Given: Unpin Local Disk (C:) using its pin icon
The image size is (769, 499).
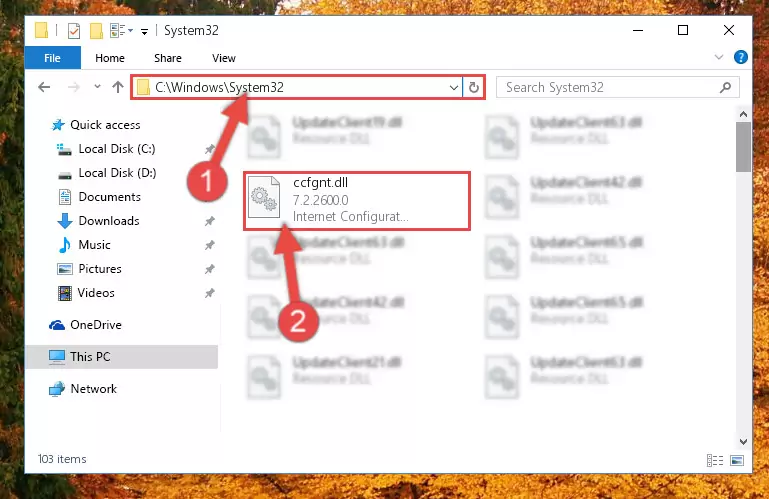Looking at the screenshot, I should coord(209,149).
